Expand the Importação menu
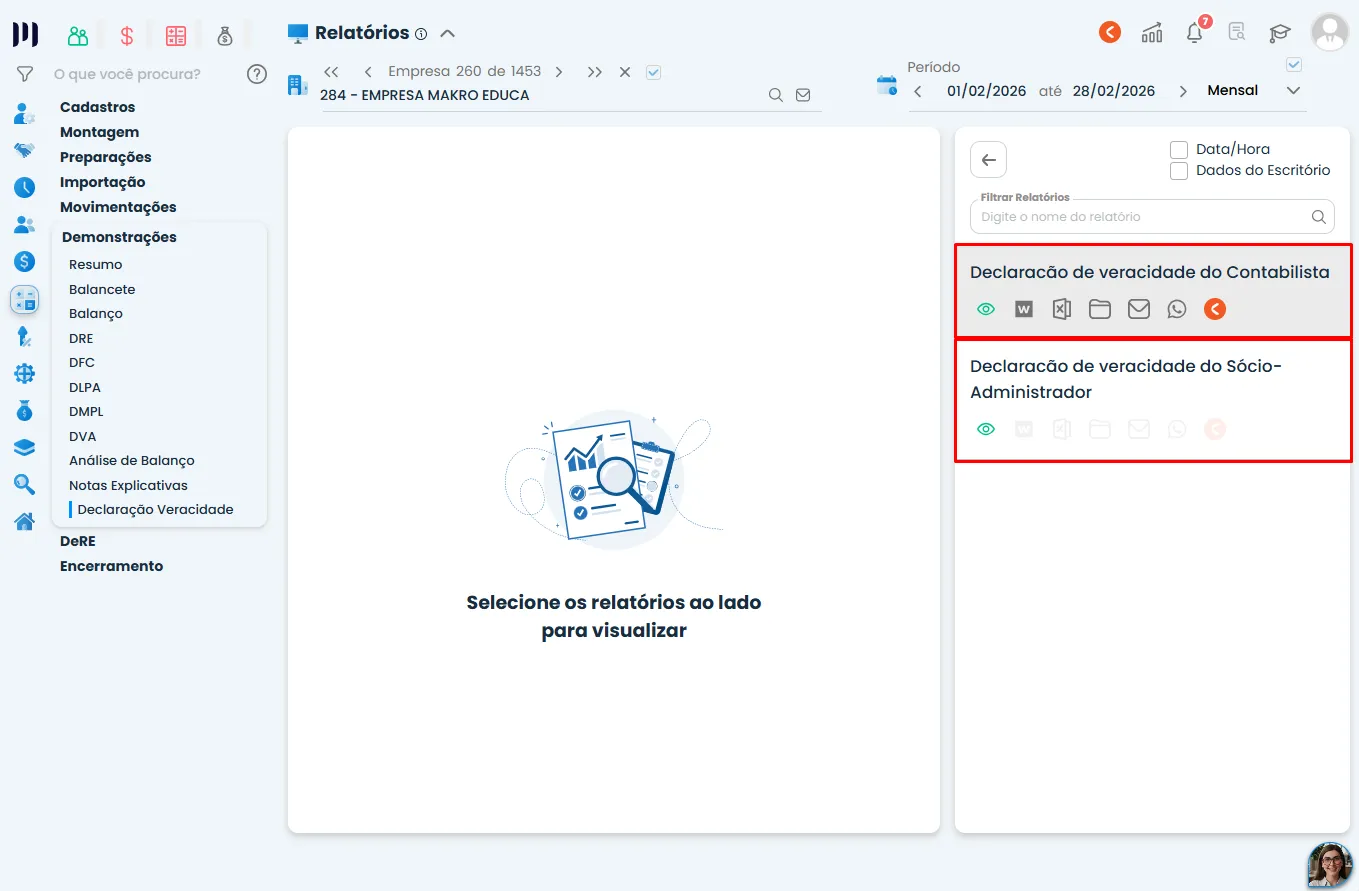This screenshot has width=1359, height=891. click(103, 182)
